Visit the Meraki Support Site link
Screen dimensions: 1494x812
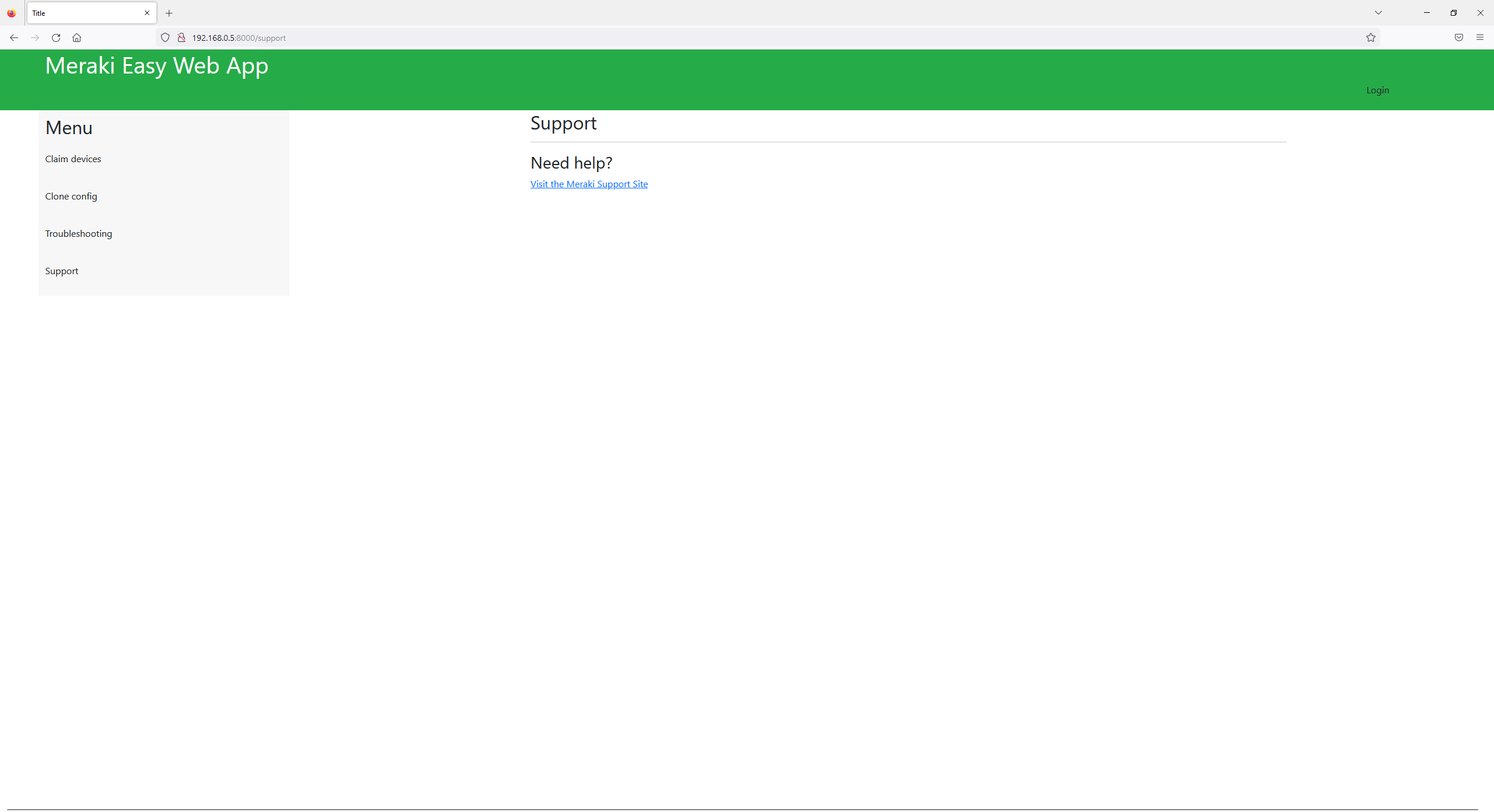(x=589, y=184)
